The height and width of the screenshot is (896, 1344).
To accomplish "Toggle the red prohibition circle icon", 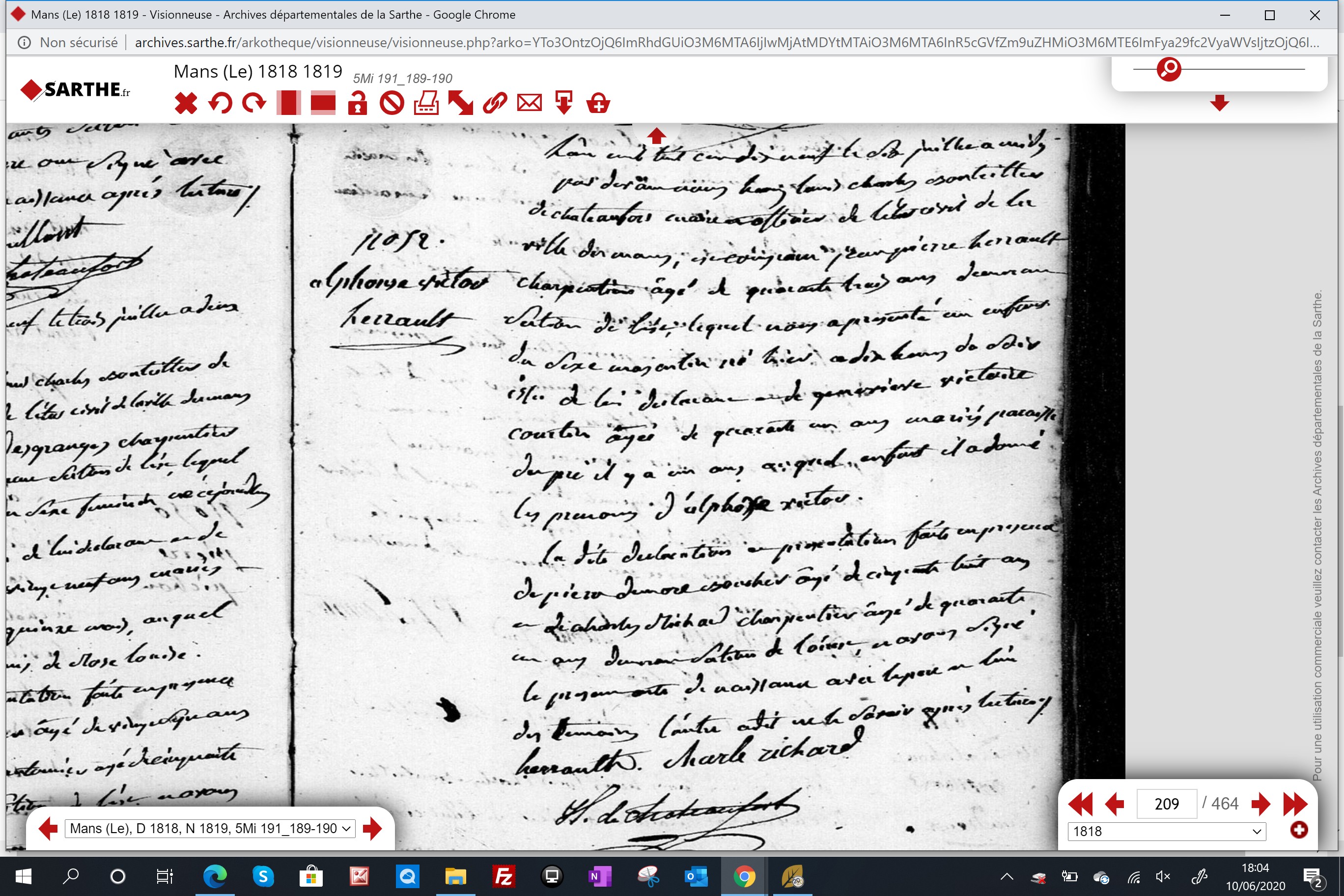I will [x=392, y=104].
